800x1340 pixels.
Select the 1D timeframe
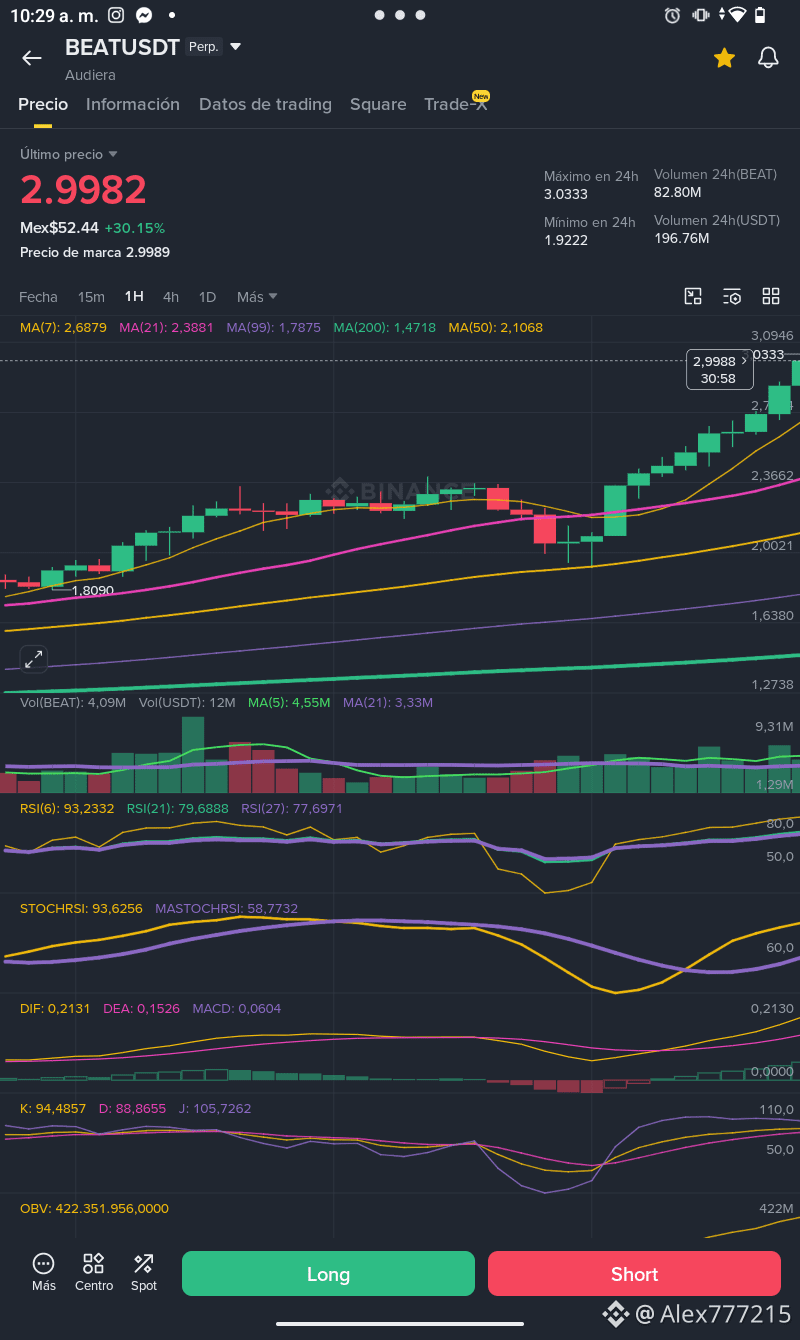click(x=207, y=297)
